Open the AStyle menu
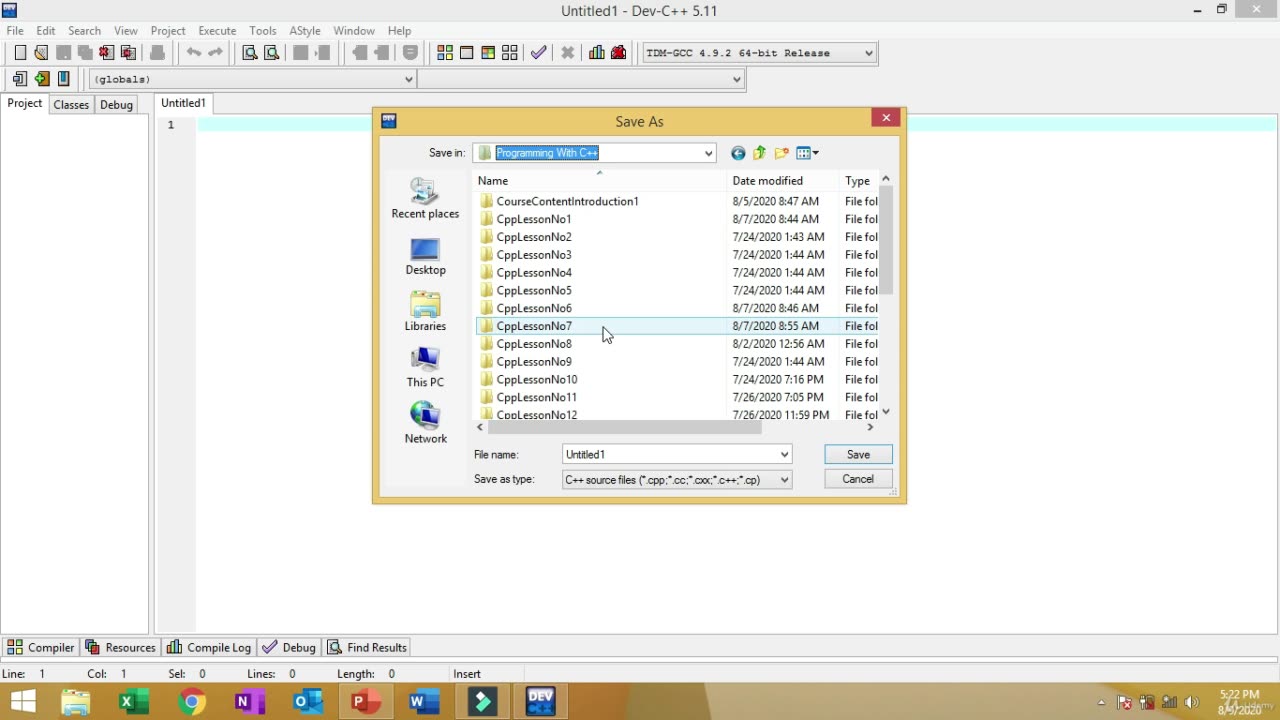This screenshot has width=1280, height=720. [x=305, y=31]
